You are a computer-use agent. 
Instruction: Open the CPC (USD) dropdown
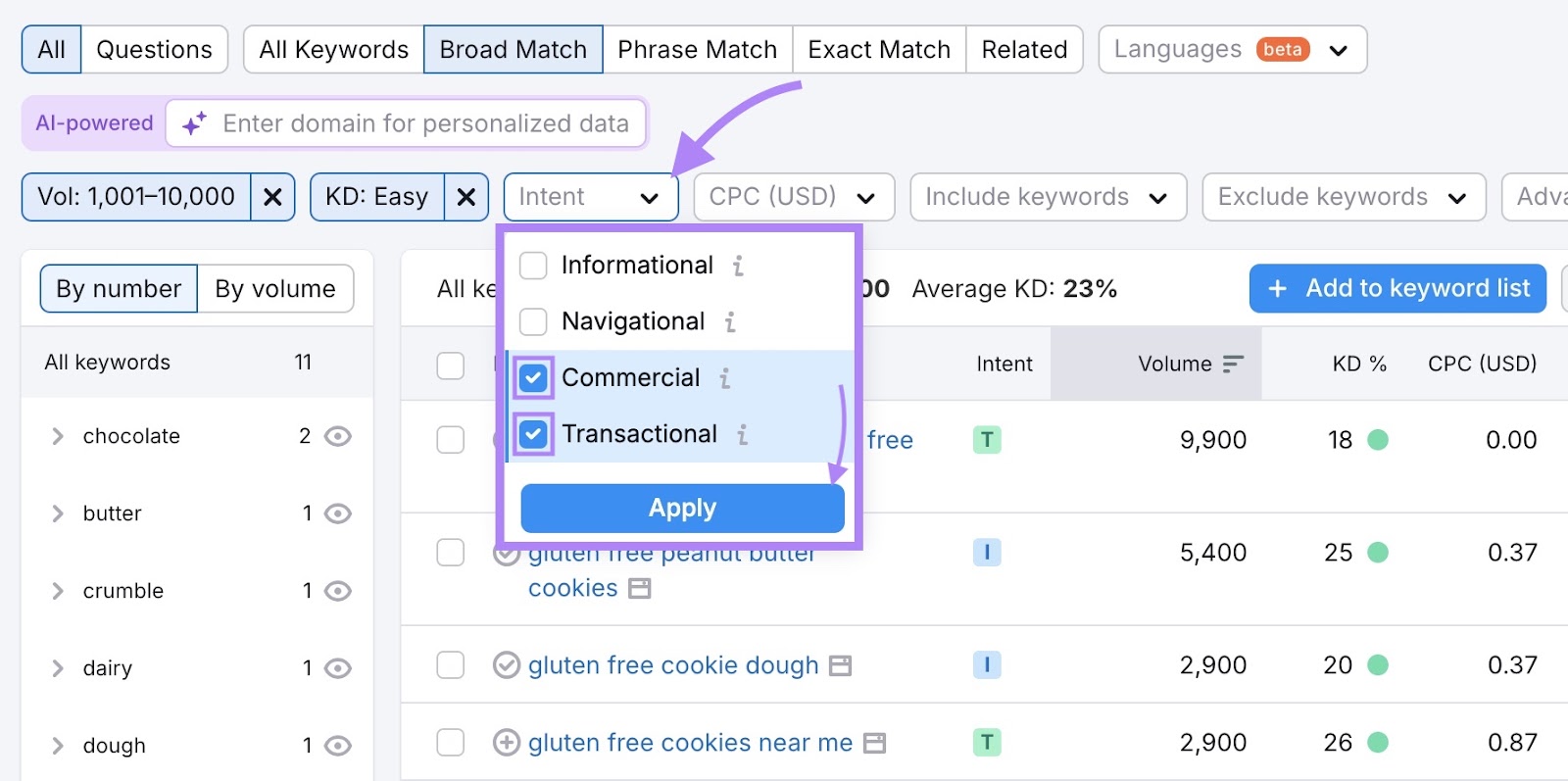tap(792, 196)
